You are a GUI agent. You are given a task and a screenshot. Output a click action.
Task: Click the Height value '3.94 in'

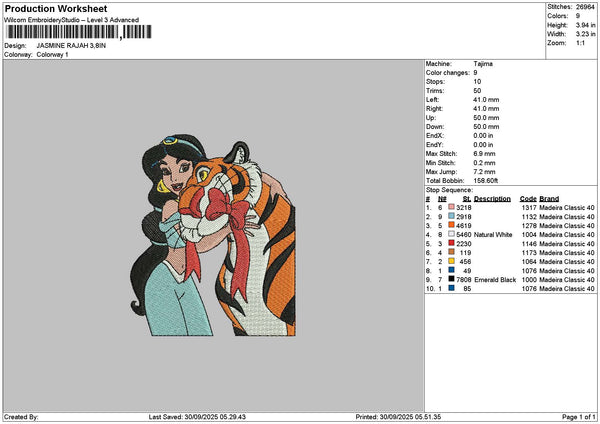pos(585,25)
